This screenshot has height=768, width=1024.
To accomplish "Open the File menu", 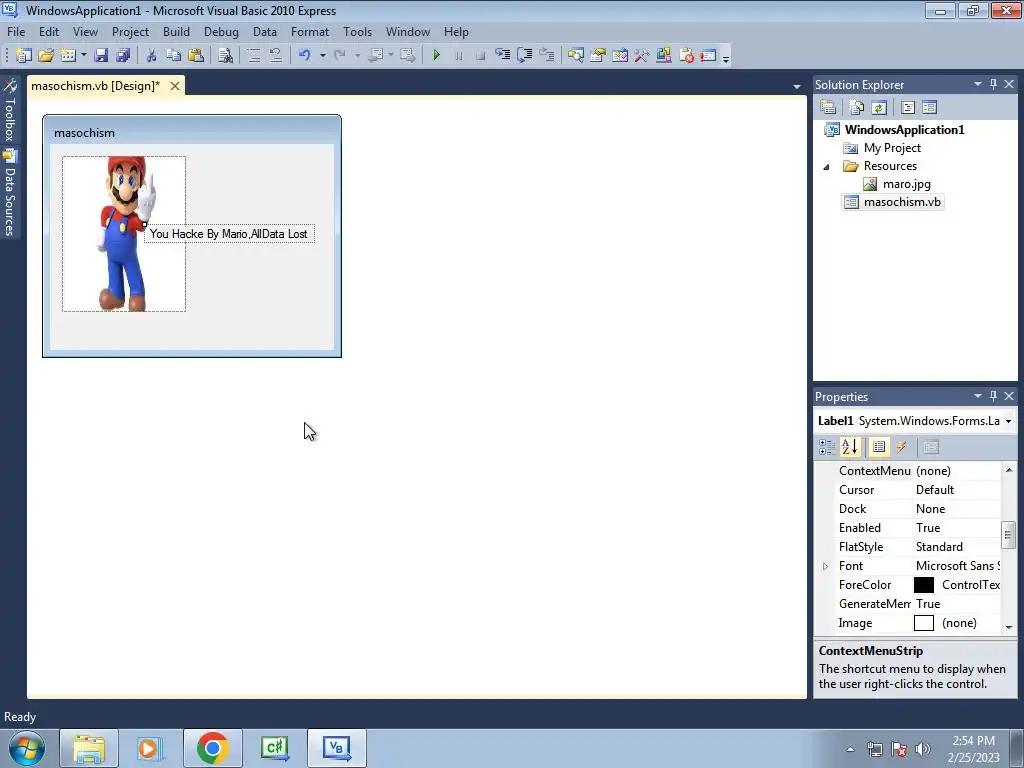I will pos(16,31).
